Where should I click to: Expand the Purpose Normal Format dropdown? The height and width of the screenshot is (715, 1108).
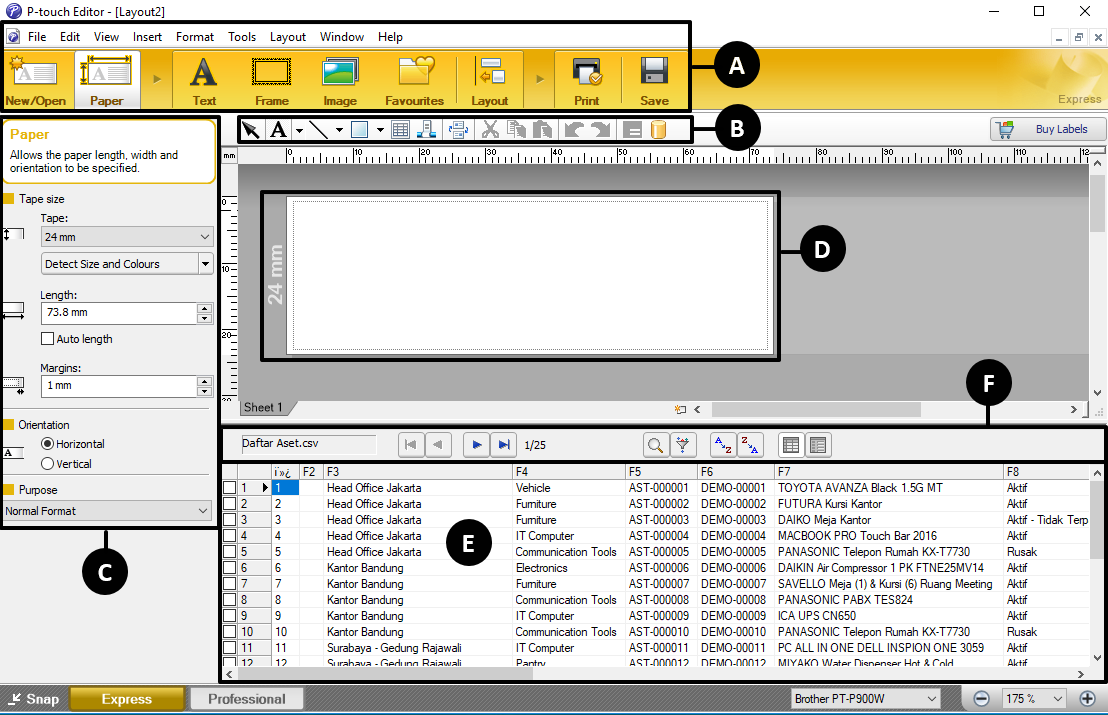106,511
